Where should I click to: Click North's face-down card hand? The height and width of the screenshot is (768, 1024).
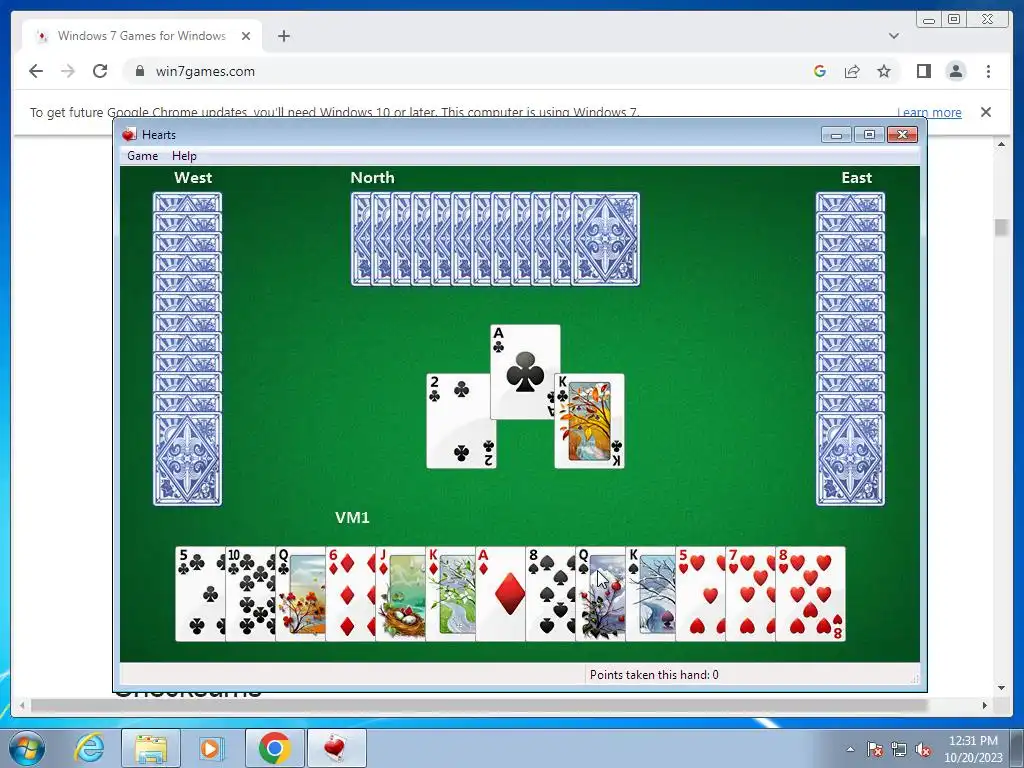[495, 239]
